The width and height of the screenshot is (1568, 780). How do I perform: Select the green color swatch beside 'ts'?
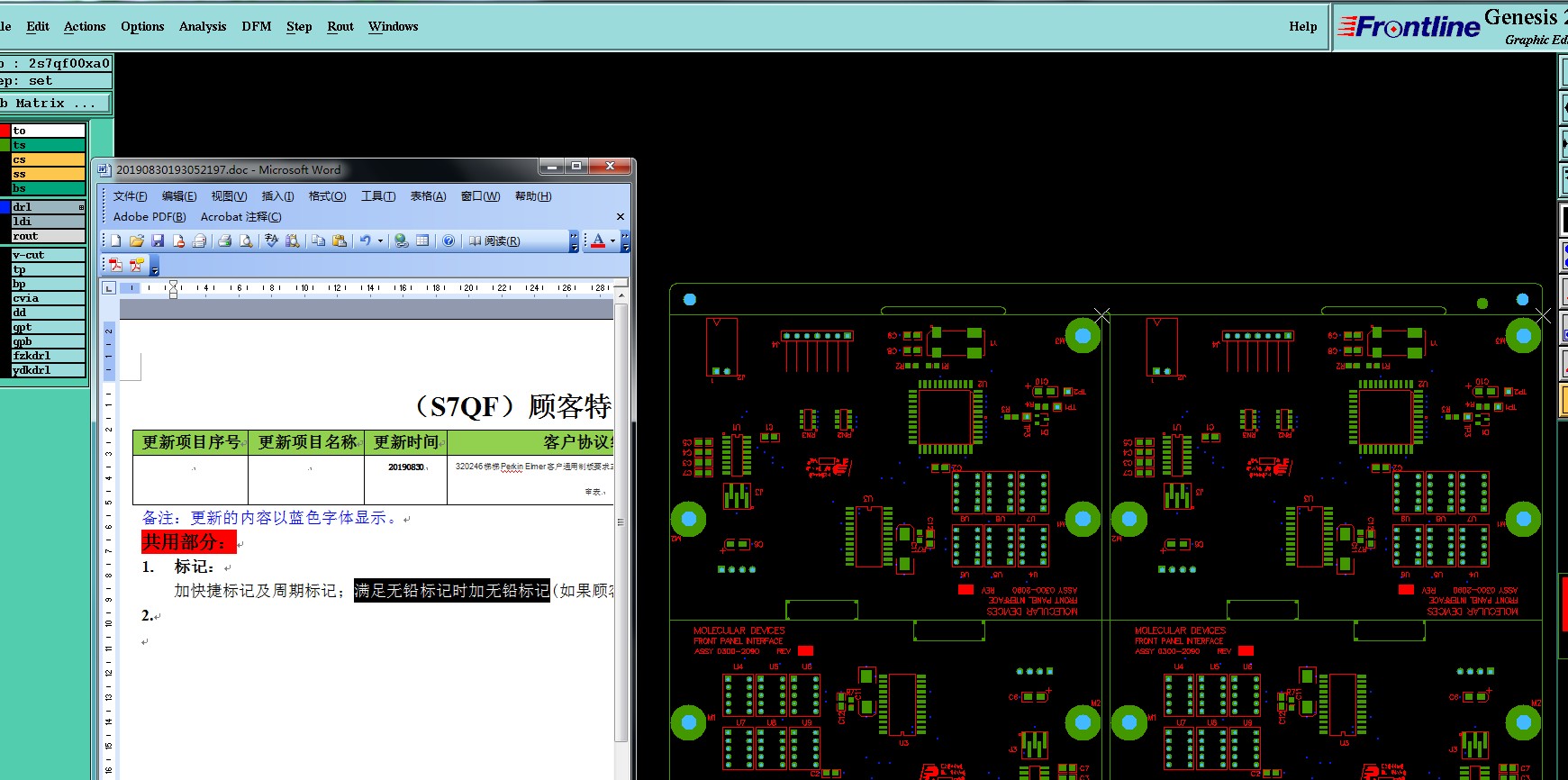pyautogui.click(x=5, y=145)
